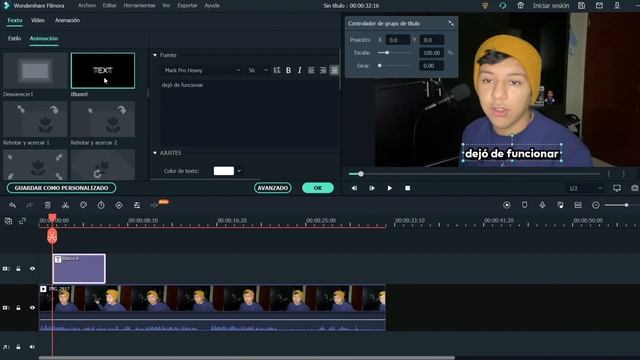640x360 pixels.
Task: Open the mail messages icon
Action: pyautogui.click(x=599, y=6)
